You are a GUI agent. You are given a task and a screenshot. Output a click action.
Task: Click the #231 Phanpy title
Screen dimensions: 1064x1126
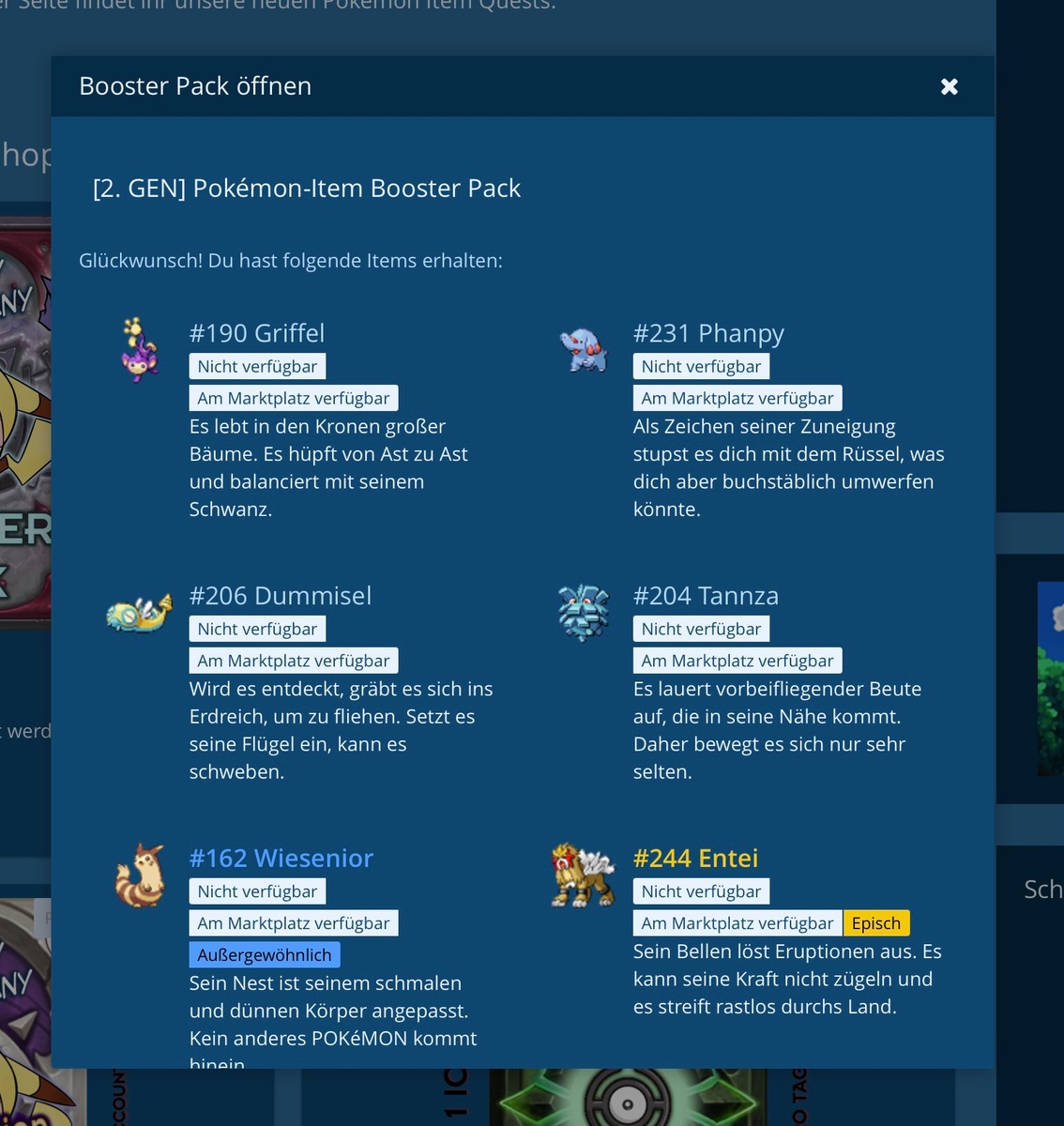707,333
